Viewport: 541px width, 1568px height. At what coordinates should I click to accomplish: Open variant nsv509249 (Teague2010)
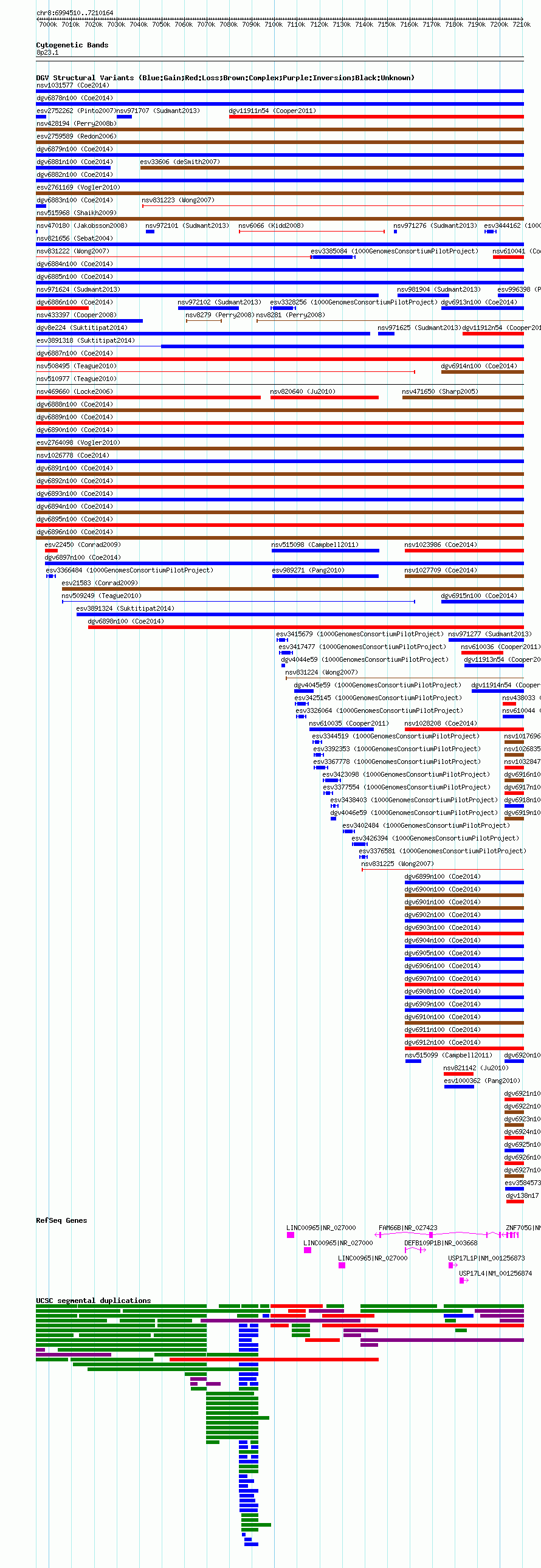(102, 597)
